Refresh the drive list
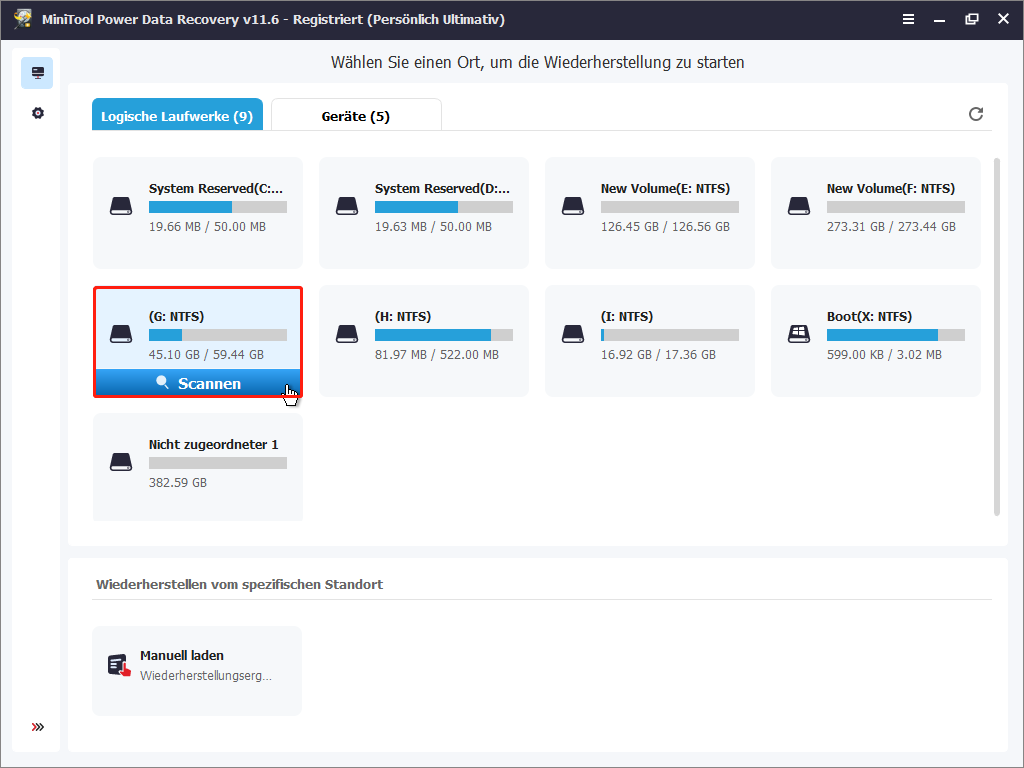1024x768 pixels. tap(976, 114)
